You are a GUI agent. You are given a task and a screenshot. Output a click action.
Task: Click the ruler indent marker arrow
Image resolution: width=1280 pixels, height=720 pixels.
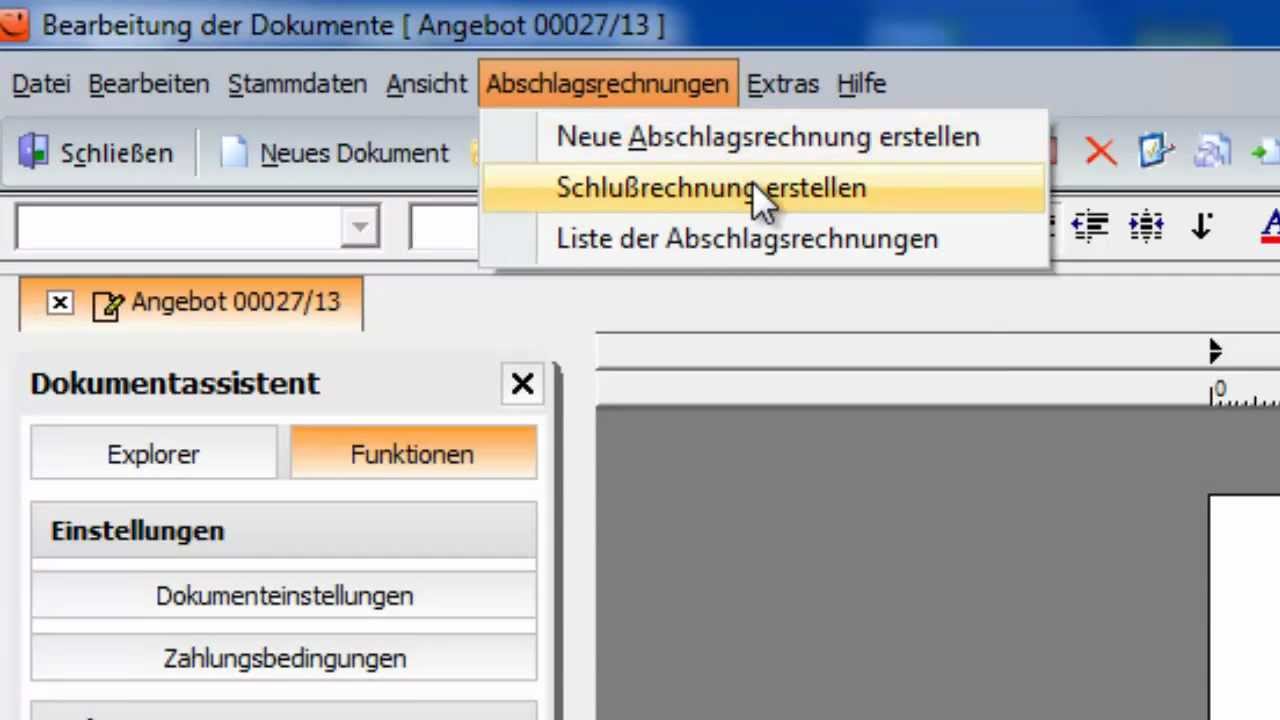click(1215, 351)
